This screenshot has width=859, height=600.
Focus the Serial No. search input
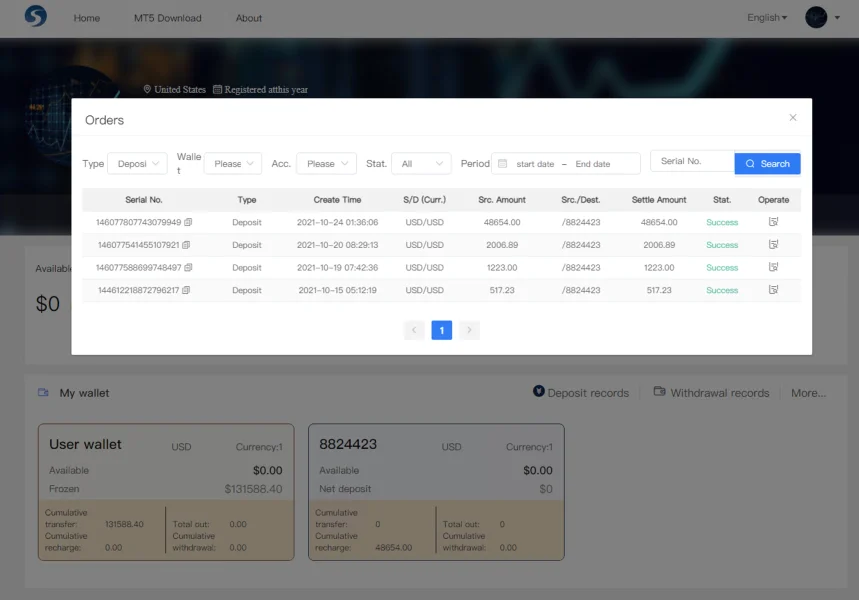pyautogui.click(x=692, y=162)
